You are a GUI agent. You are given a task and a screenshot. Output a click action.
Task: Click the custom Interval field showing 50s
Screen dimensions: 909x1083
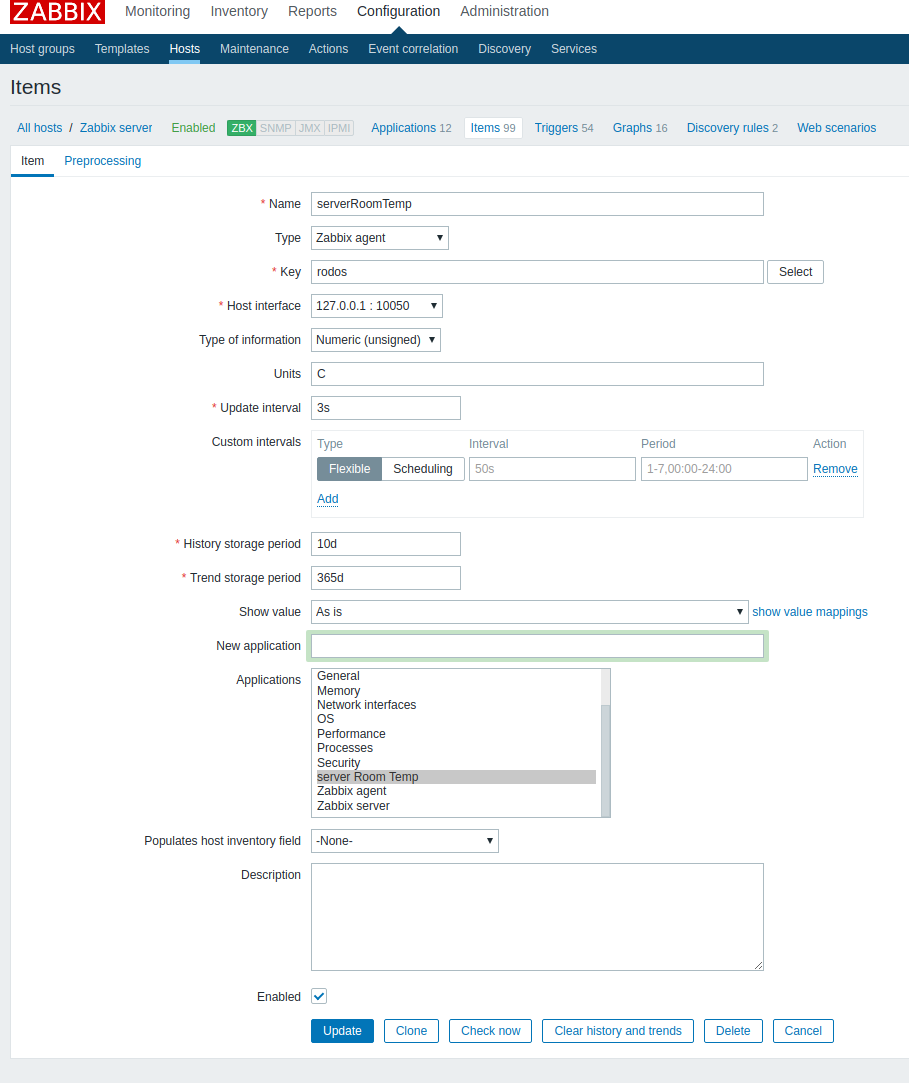pos(552,469)
